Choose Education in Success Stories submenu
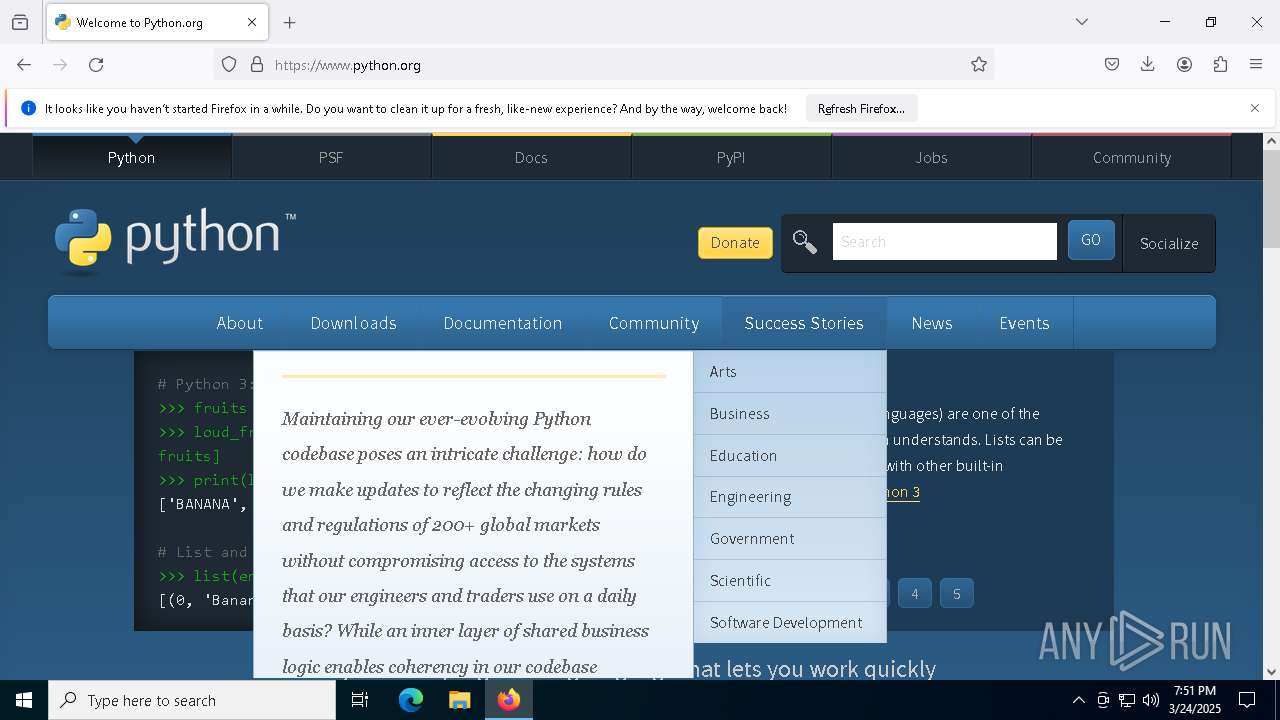 pyautogui.click(x=790, y=455)
